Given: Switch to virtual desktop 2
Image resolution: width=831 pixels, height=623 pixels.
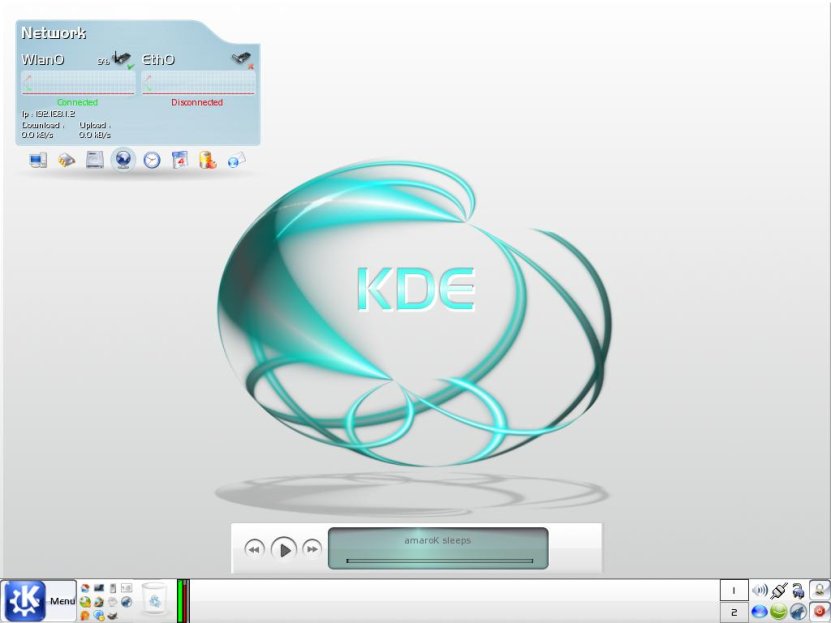Looking at the screenshot, I should tap(734, 612).
